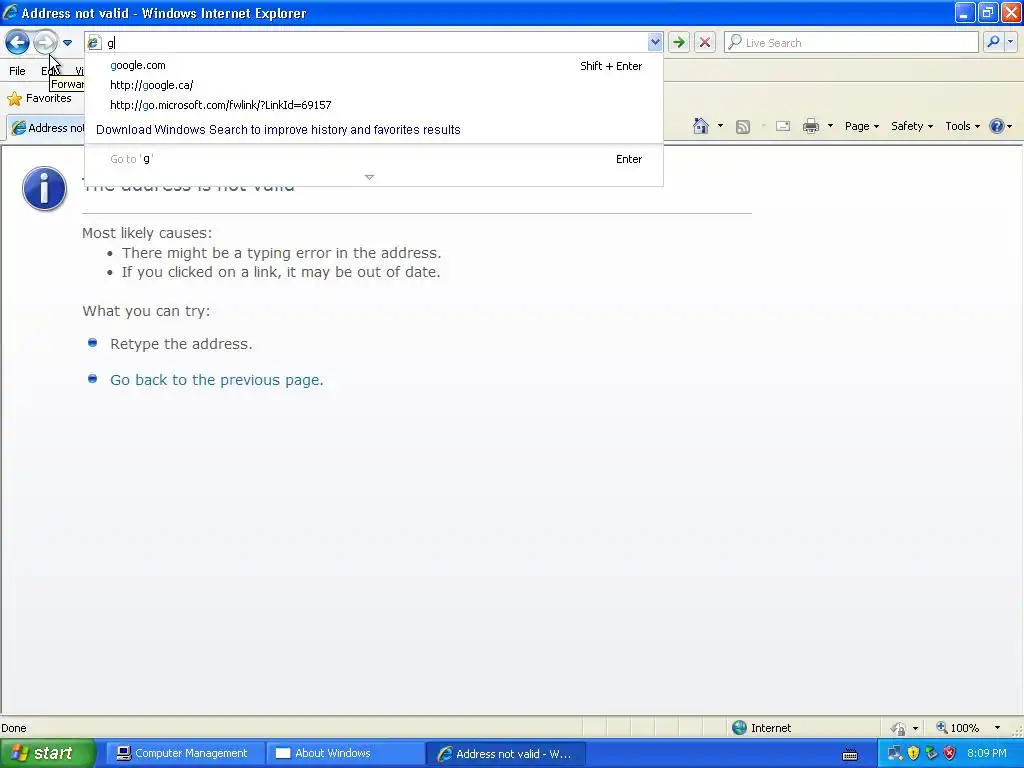Click the Done status bar text
The image size is (1024, 768).
pyautogui.click(x=14, y=728)
